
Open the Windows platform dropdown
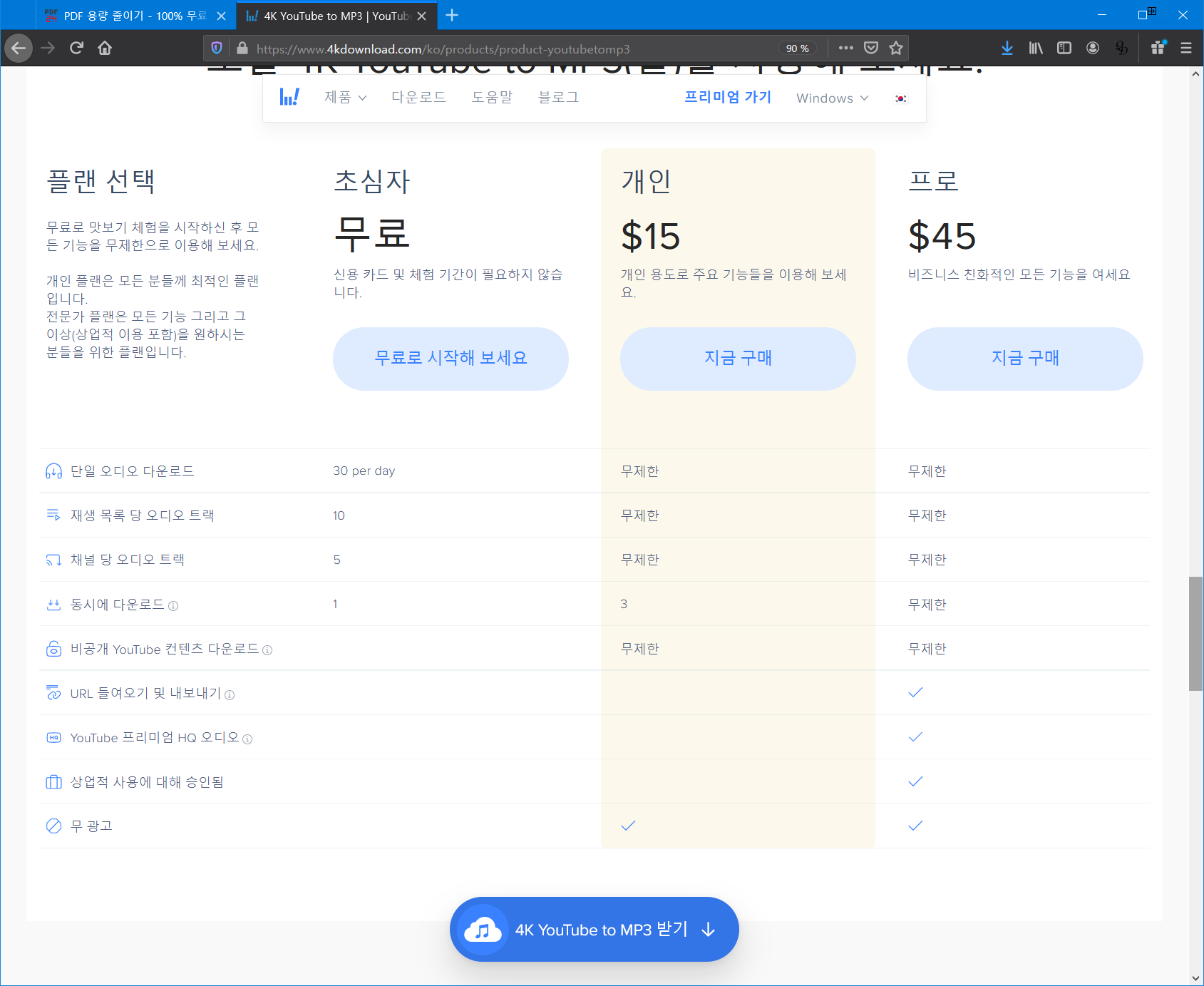tap(833, 98)
